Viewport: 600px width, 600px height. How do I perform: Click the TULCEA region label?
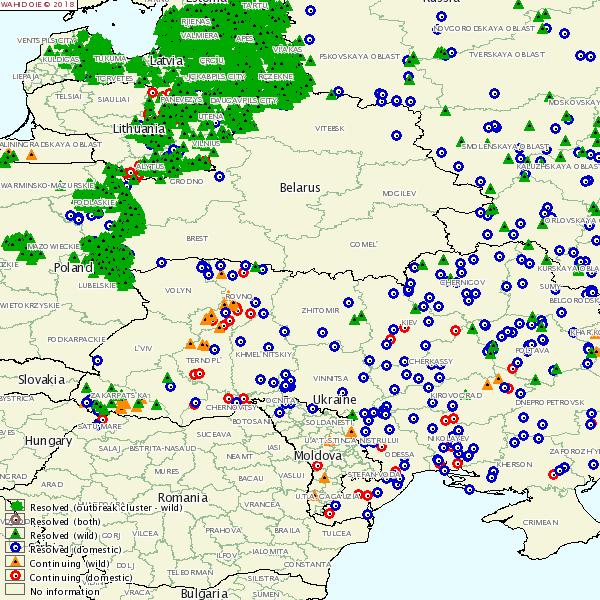[x=336, y=533]
